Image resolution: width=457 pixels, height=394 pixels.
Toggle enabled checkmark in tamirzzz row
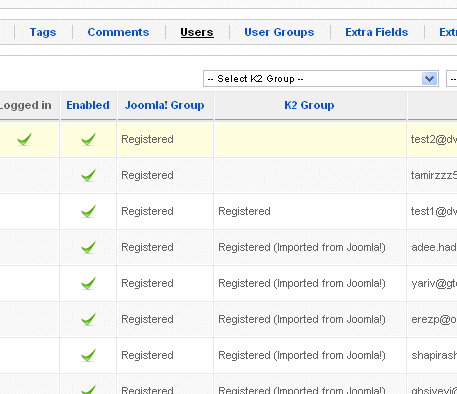point(88,175)
